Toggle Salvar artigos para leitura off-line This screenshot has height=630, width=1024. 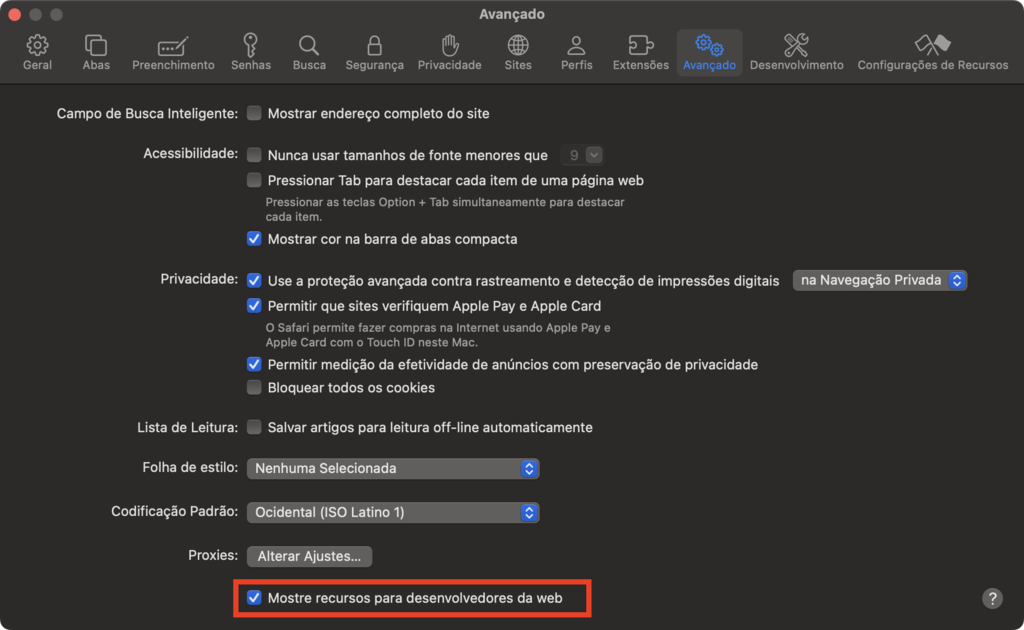click(x=254, y=427)
